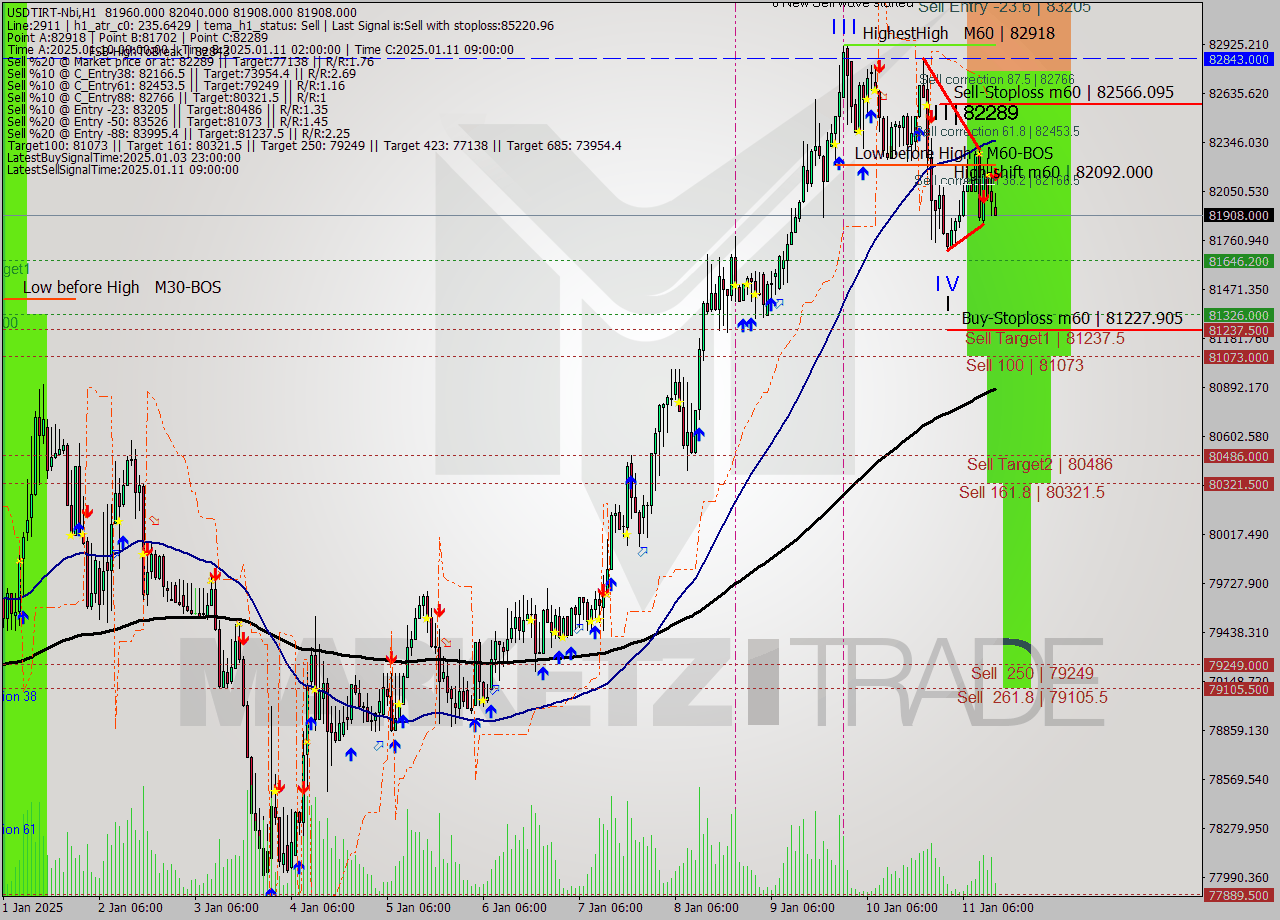Select the 'Sell 261.8 | 79105.5' label

[x=1032, y=697]
